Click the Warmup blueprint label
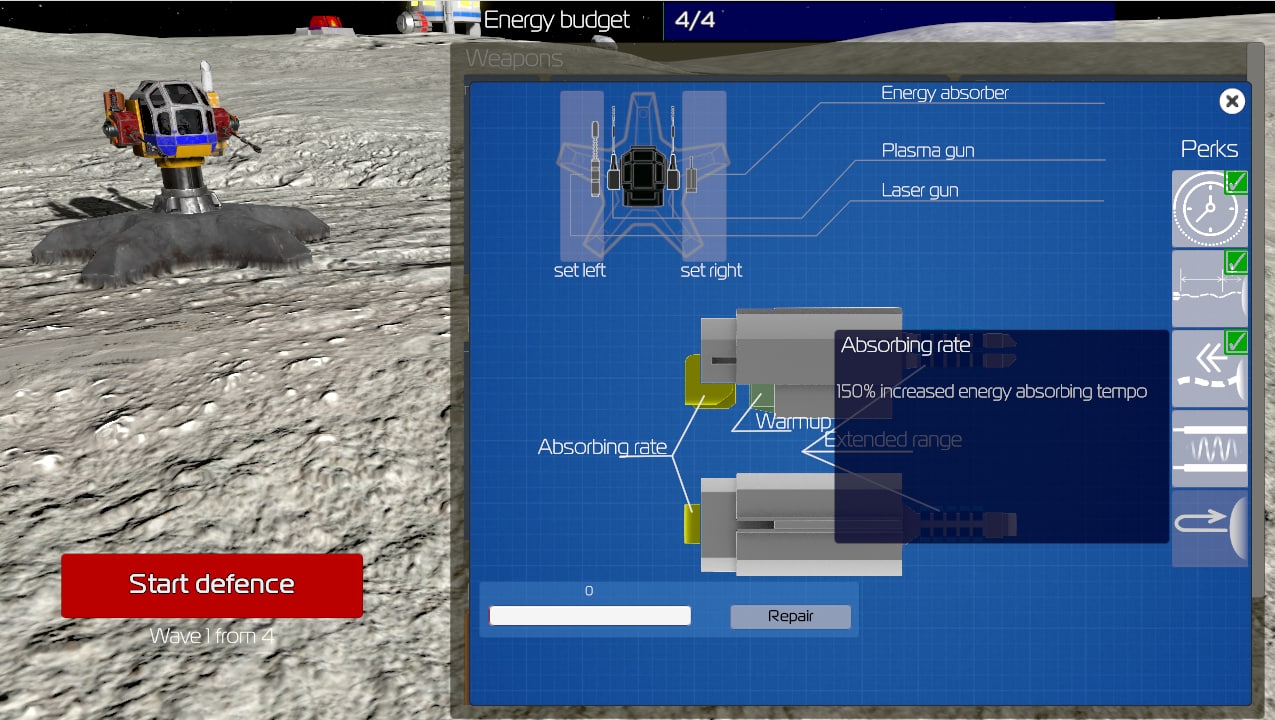 (x=793, y=422)
